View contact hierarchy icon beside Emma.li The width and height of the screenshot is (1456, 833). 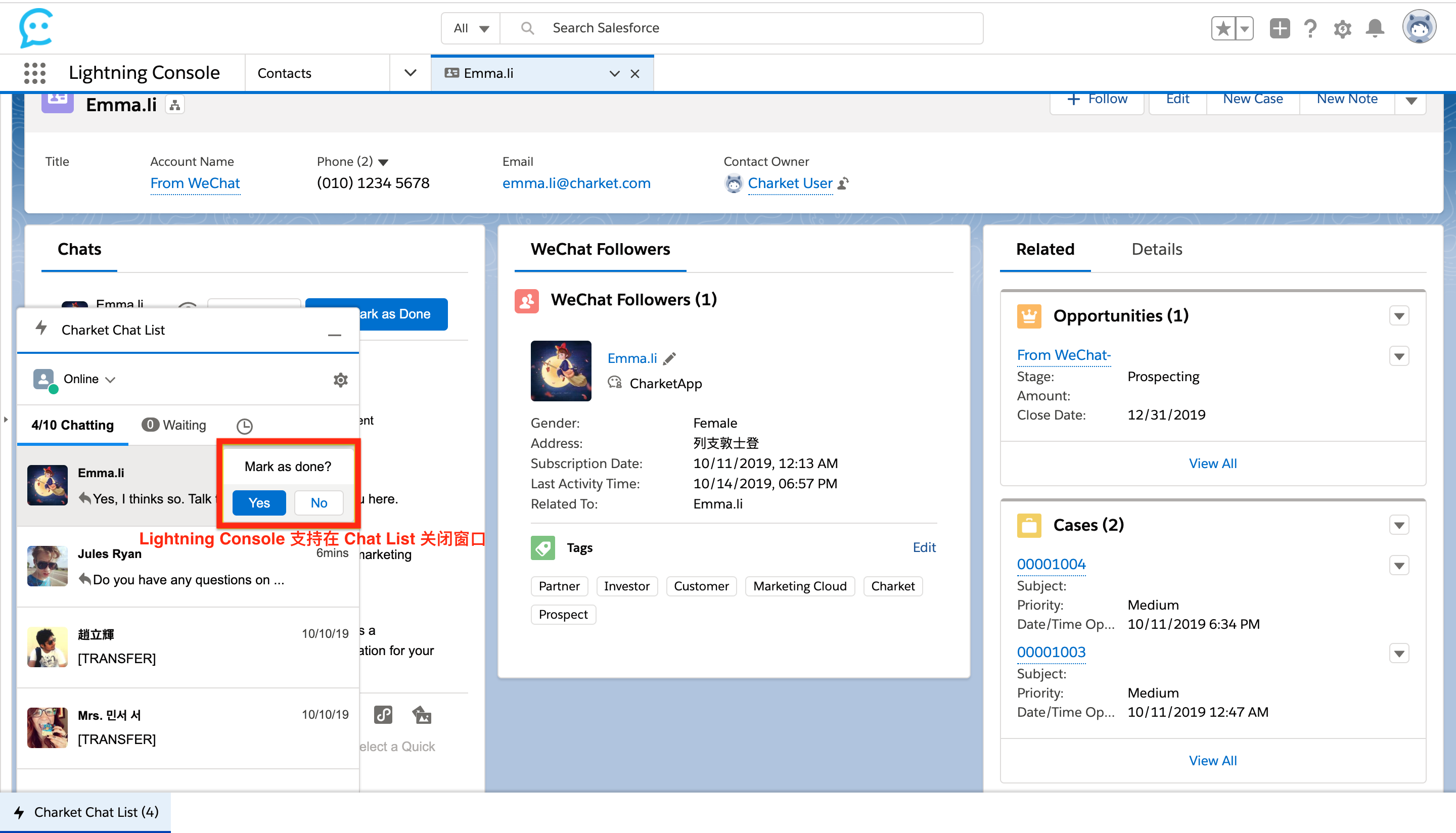point(175,105)
